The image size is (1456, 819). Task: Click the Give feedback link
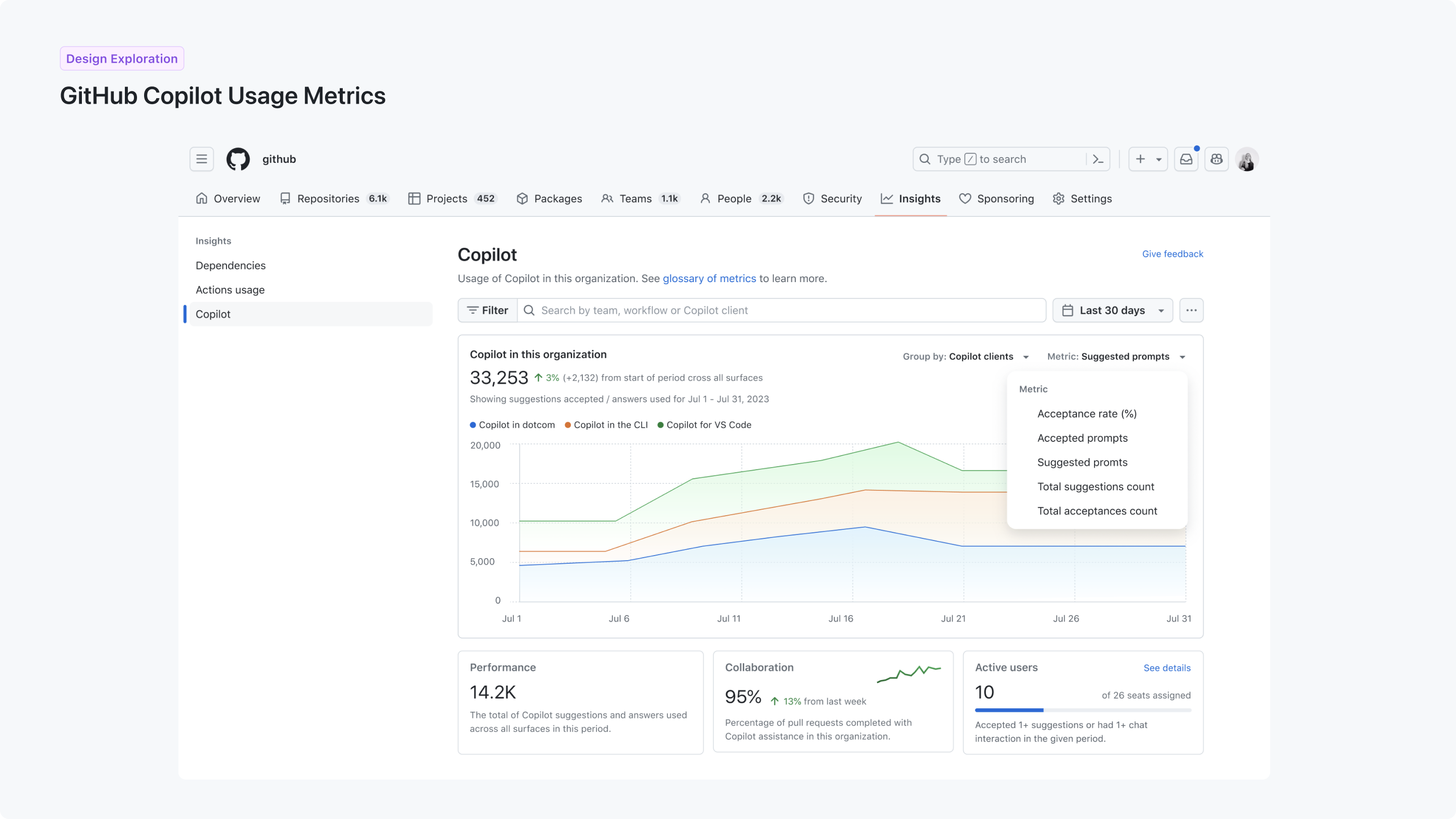click(x=1172, y=254)
